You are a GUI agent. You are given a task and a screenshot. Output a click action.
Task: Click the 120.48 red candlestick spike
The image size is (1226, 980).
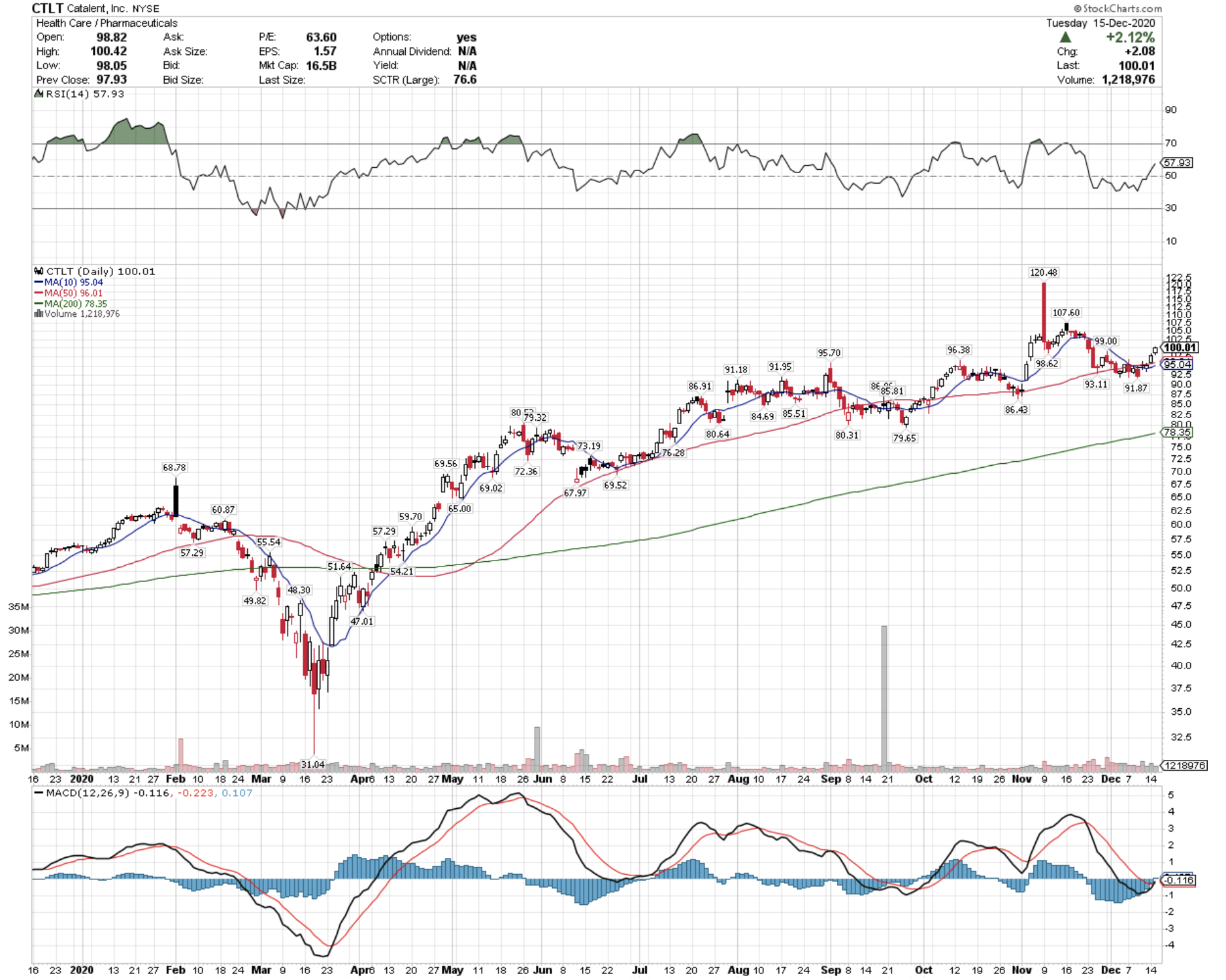(x=1044, y=313)
